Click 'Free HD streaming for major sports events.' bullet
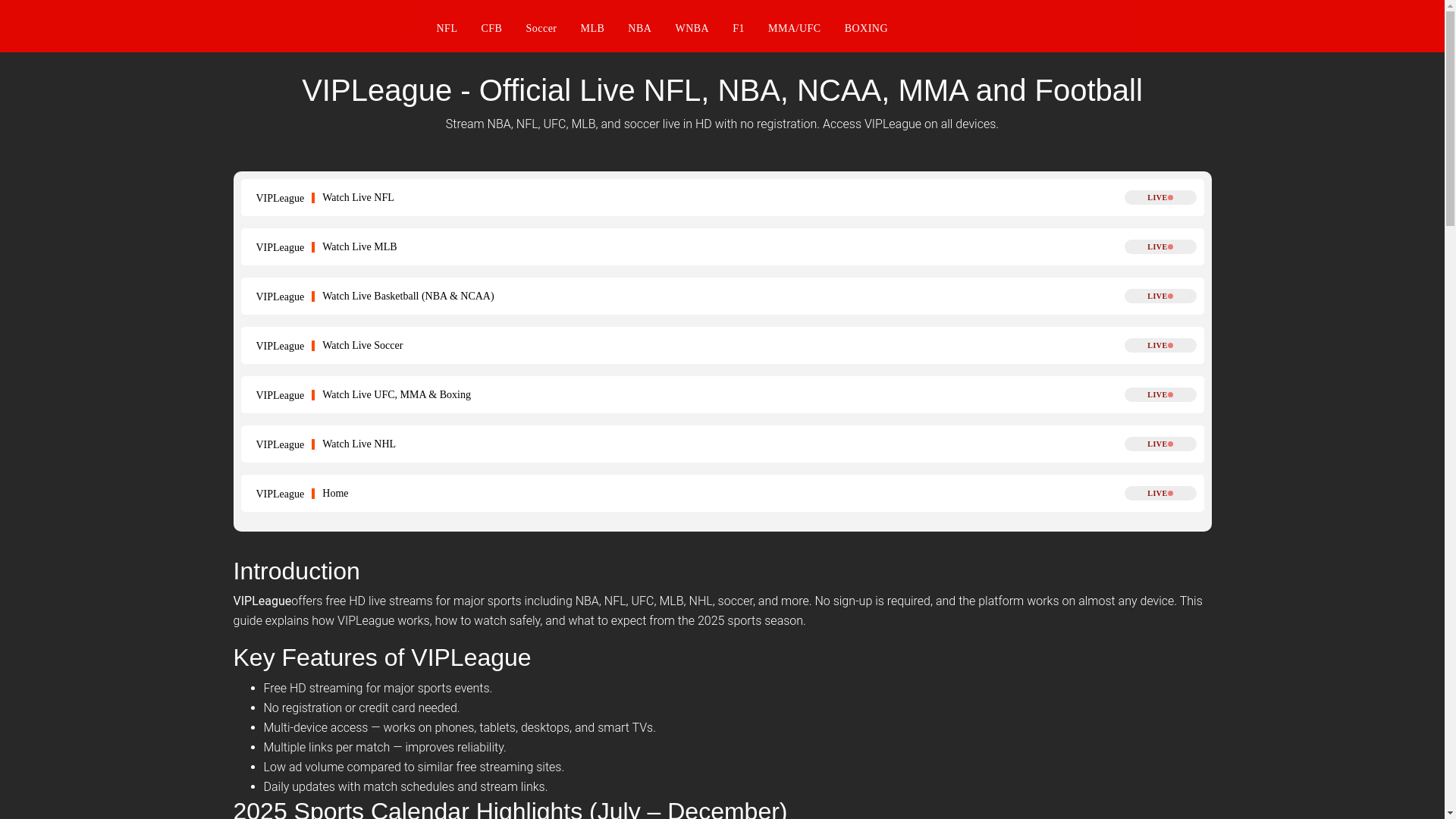The height and width of the screenshot is (819, 1456). (378, 689)
